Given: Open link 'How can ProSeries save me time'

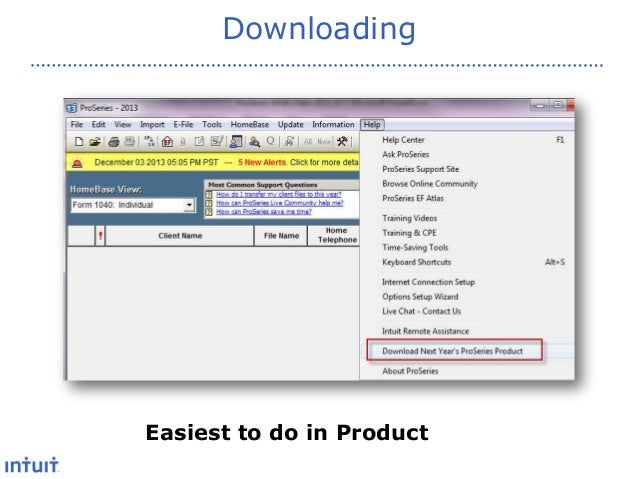Looking at the screenshot, I should coord(264,212).
